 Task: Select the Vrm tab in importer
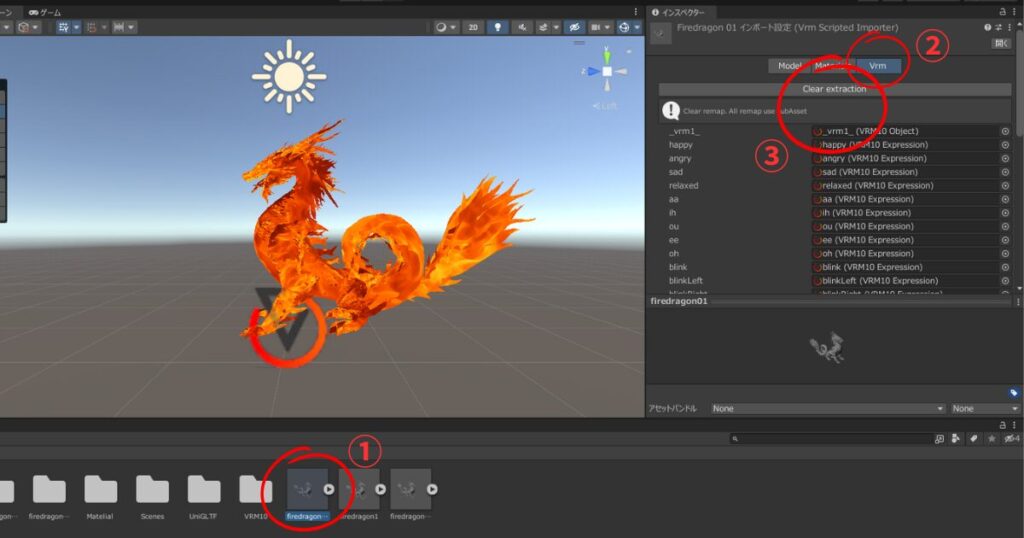(878, 66)
